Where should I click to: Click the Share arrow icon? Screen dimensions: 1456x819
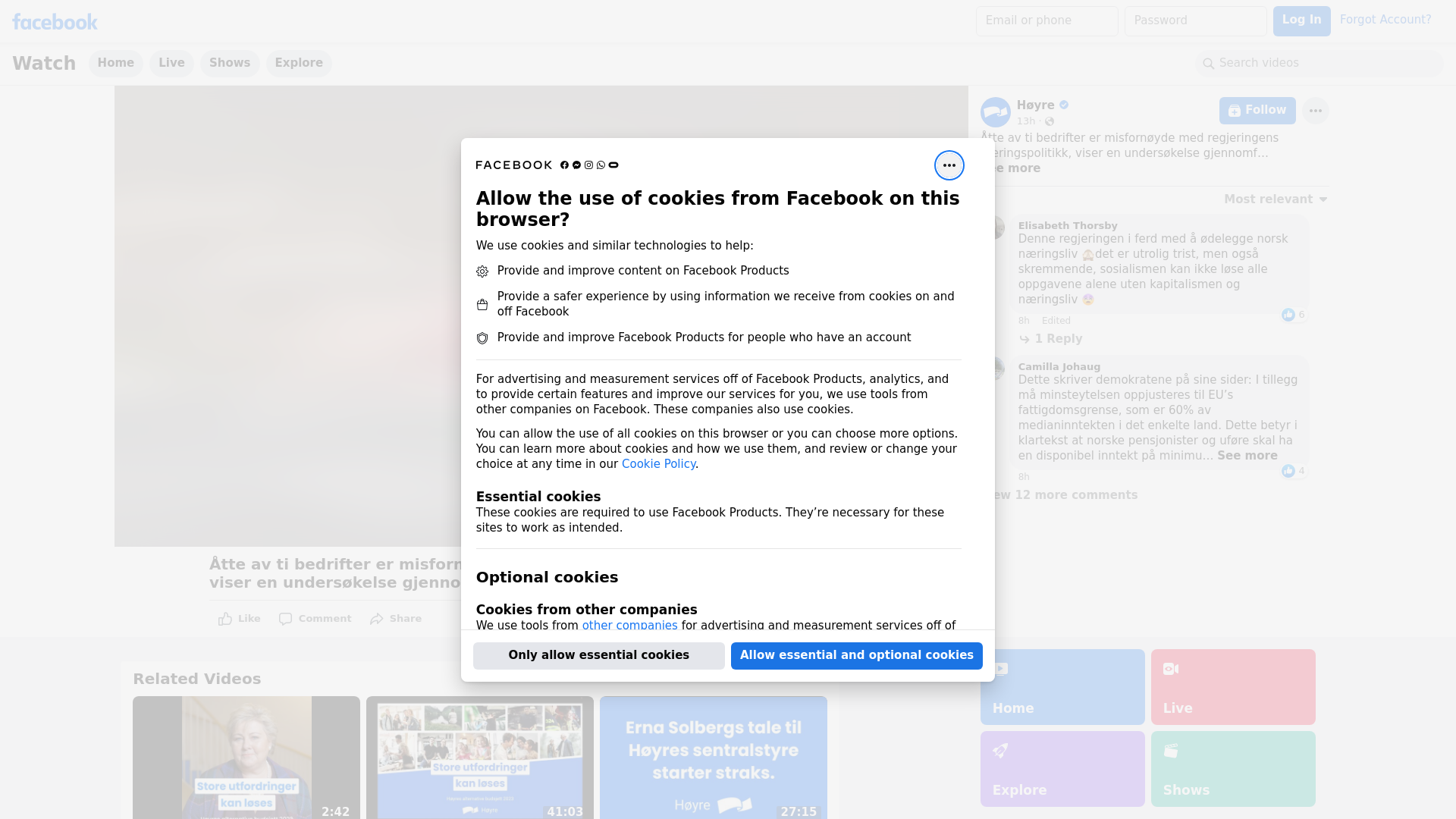point(377,619)
